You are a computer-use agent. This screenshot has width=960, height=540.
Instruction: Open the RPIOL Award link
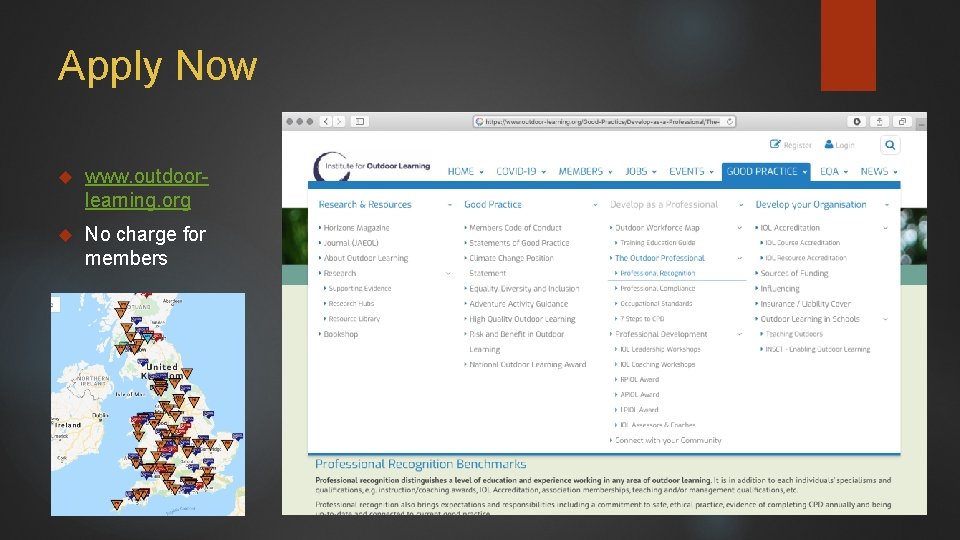(x=640, y=380)
